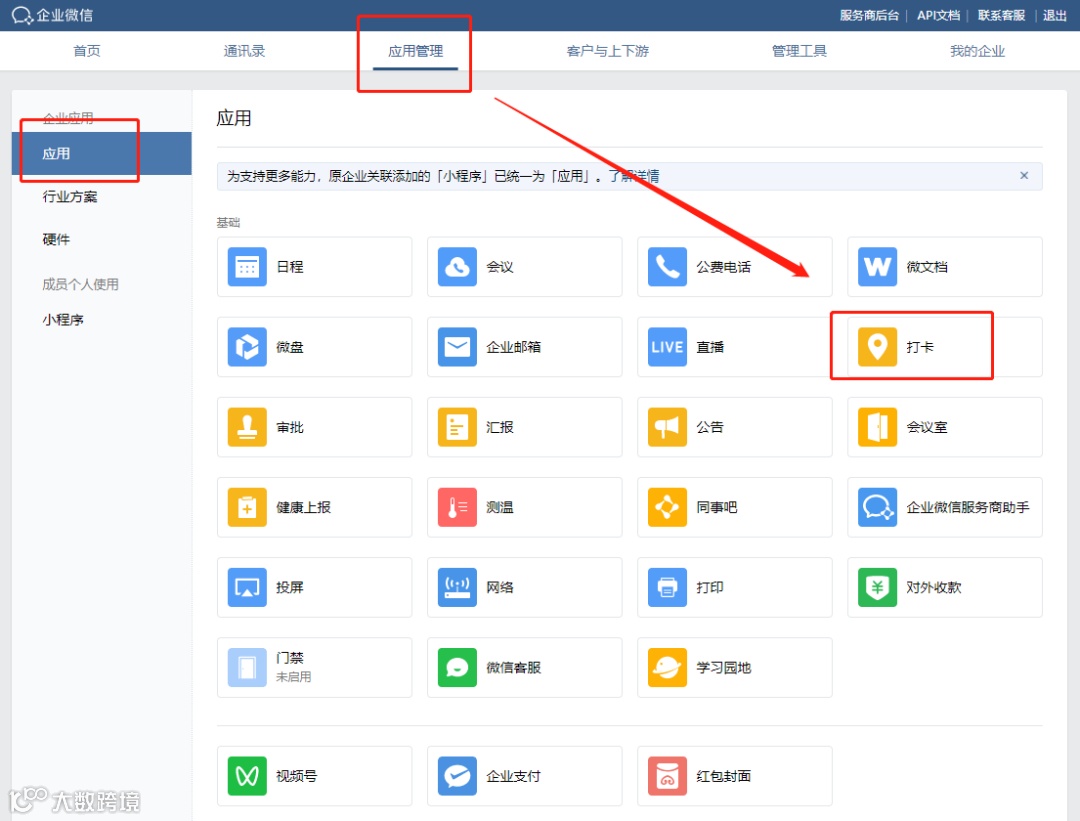Select the 学习园地 planet icon
The height and width of the screenshot is (821, 1080).
pyautogui.click(x=667, y=667)
